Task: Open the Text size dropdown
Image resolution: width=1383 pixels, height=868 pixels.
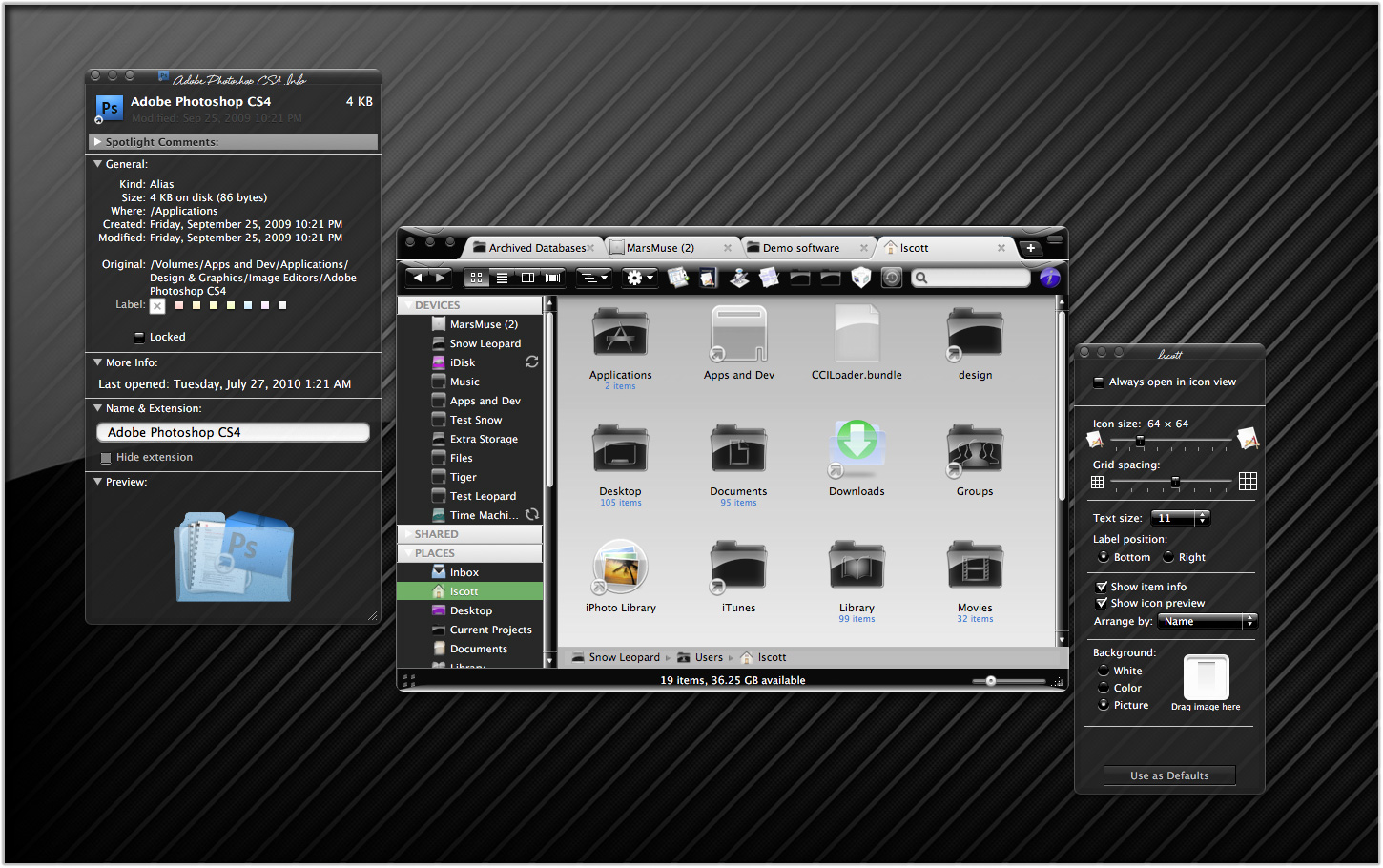Action: pyautogui.click(x=1181, y=518)
